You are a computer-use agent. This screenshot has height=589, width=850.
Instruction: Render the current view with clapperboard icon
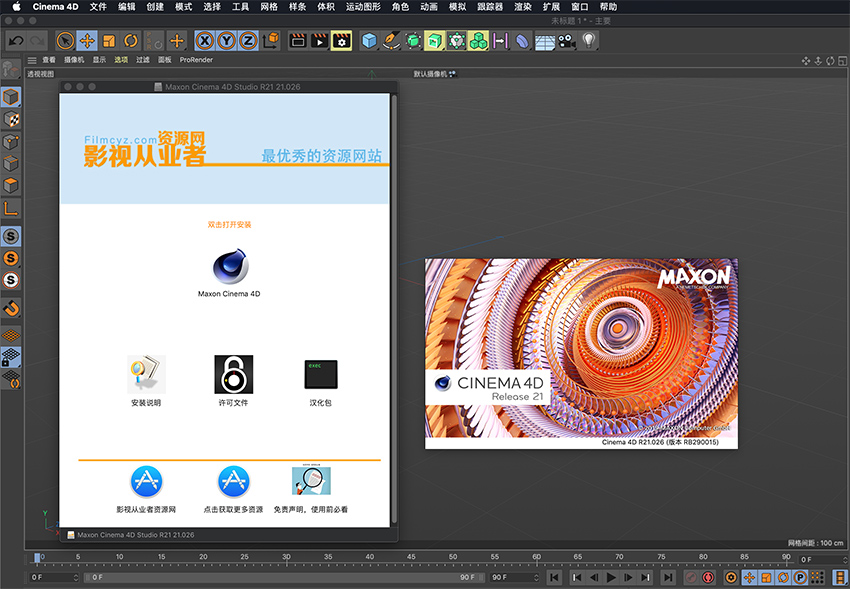click(298, 41)
